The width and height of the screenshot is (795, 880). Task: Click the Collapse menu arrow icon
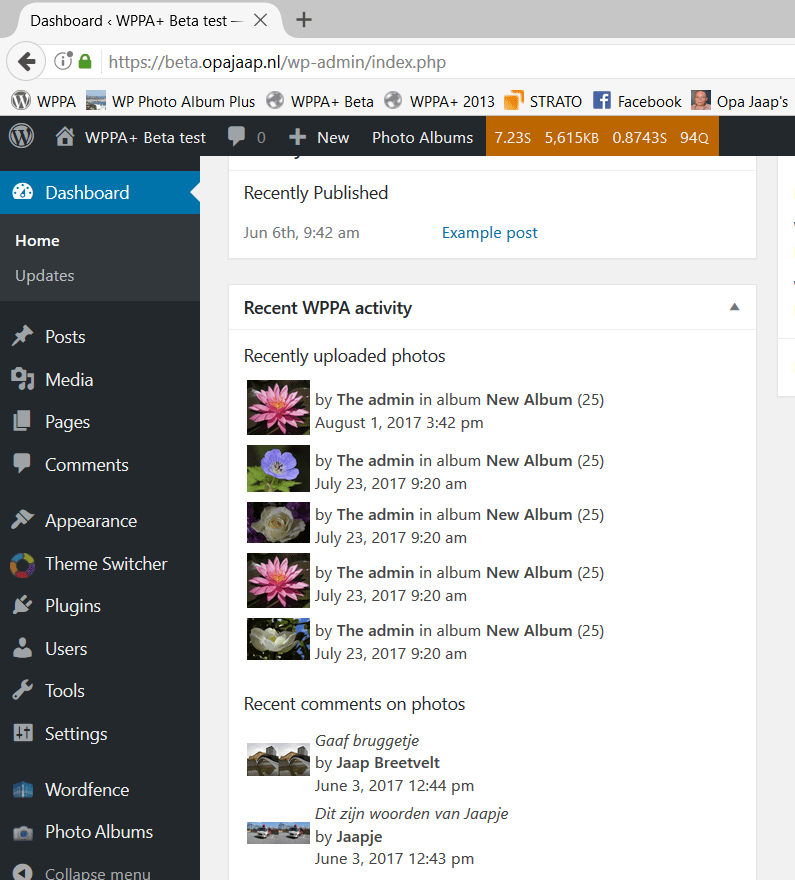pos(22,872)
